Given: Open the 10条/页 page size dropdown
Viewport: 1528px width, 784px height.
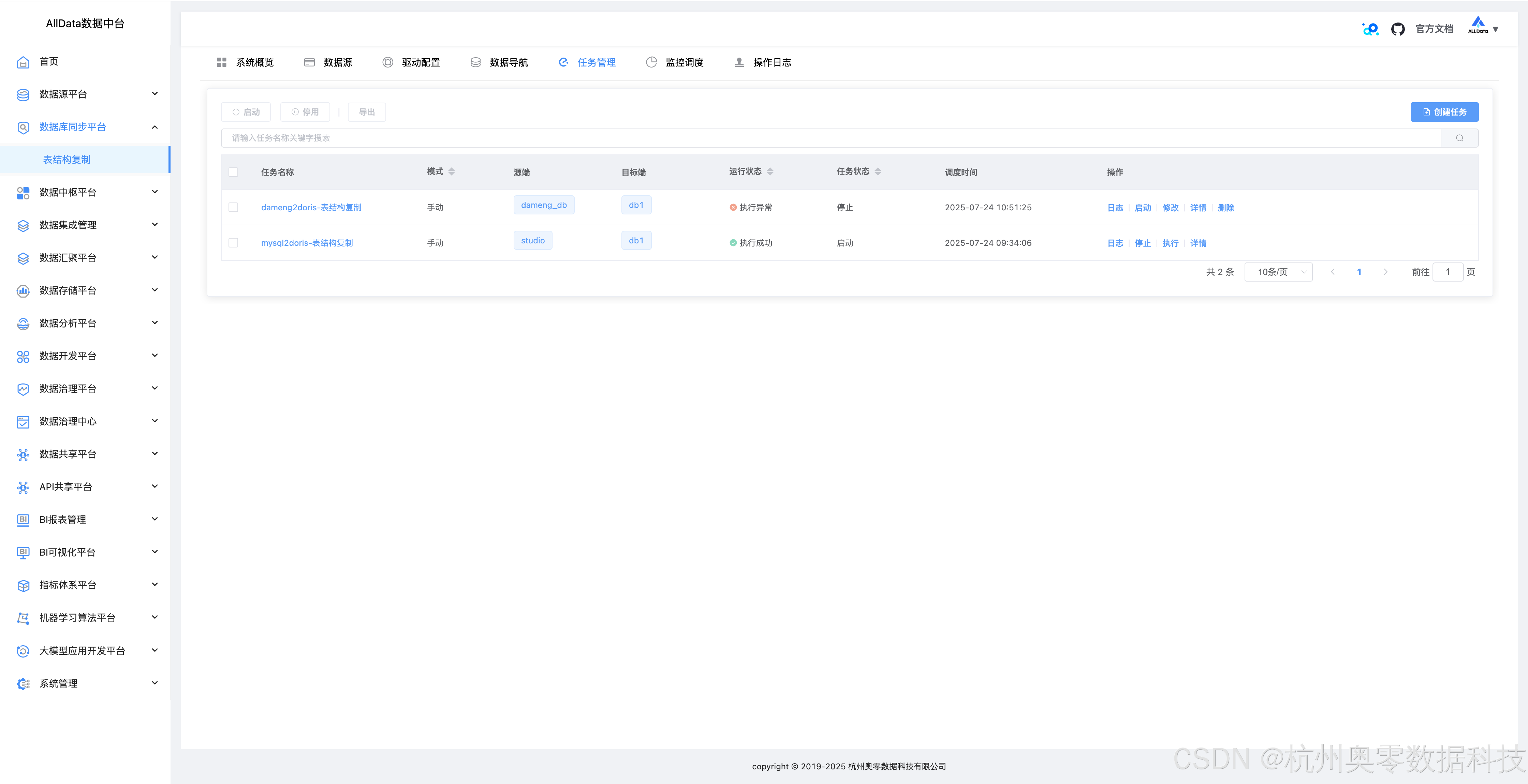Looking at the screenshot, I should 1278,272.
